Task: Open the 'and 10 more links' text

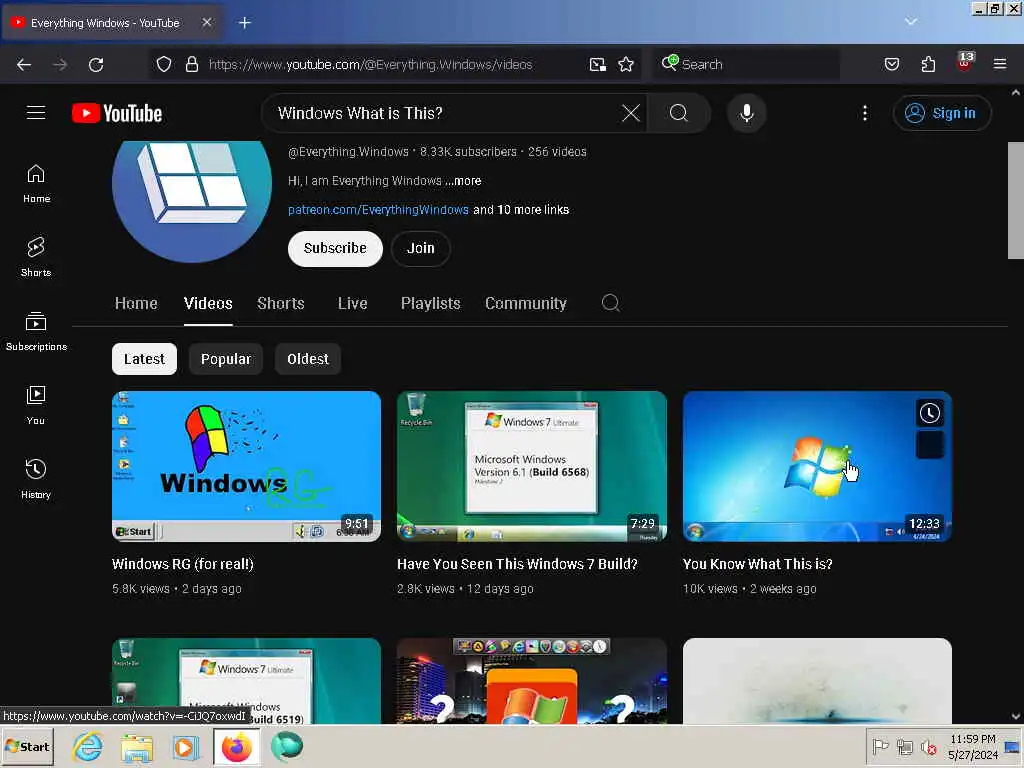Action: tap(521, 210)
